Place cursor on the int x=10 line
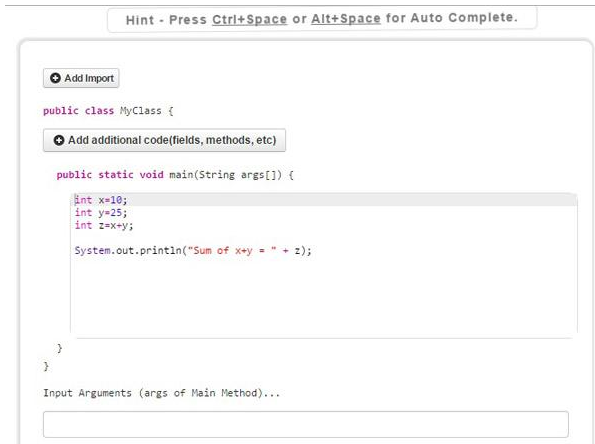Screen dimensions: 595x444 (x=101, y=200)
